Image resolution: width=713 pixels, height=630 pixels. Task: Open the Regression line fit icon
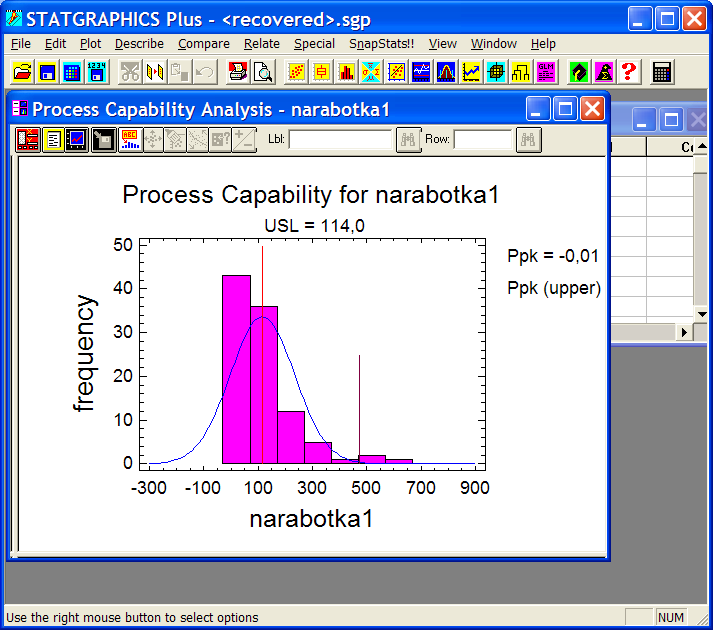click(396, 72)
